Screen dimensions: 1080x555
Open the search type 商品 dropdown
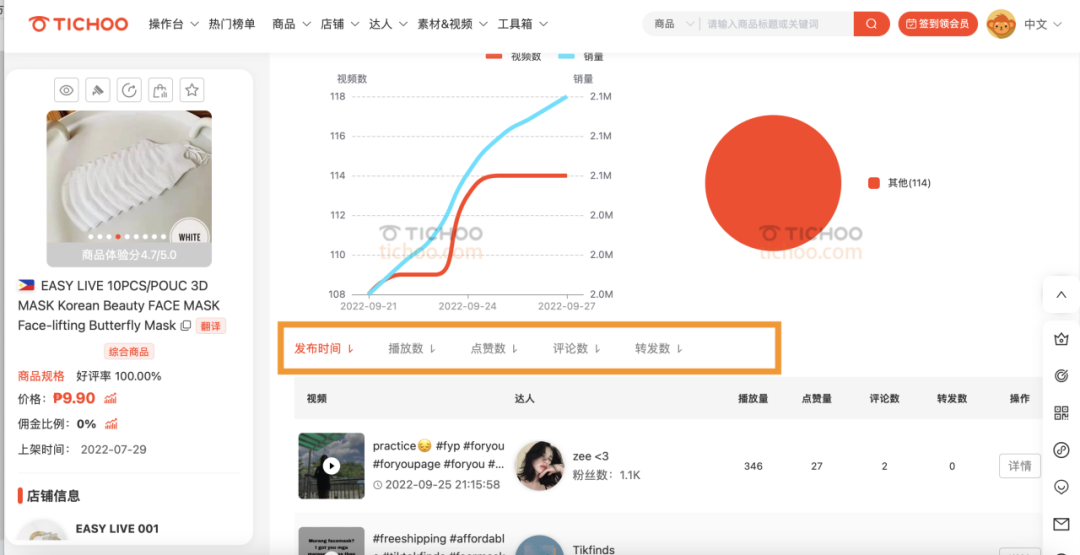[674, 24]
